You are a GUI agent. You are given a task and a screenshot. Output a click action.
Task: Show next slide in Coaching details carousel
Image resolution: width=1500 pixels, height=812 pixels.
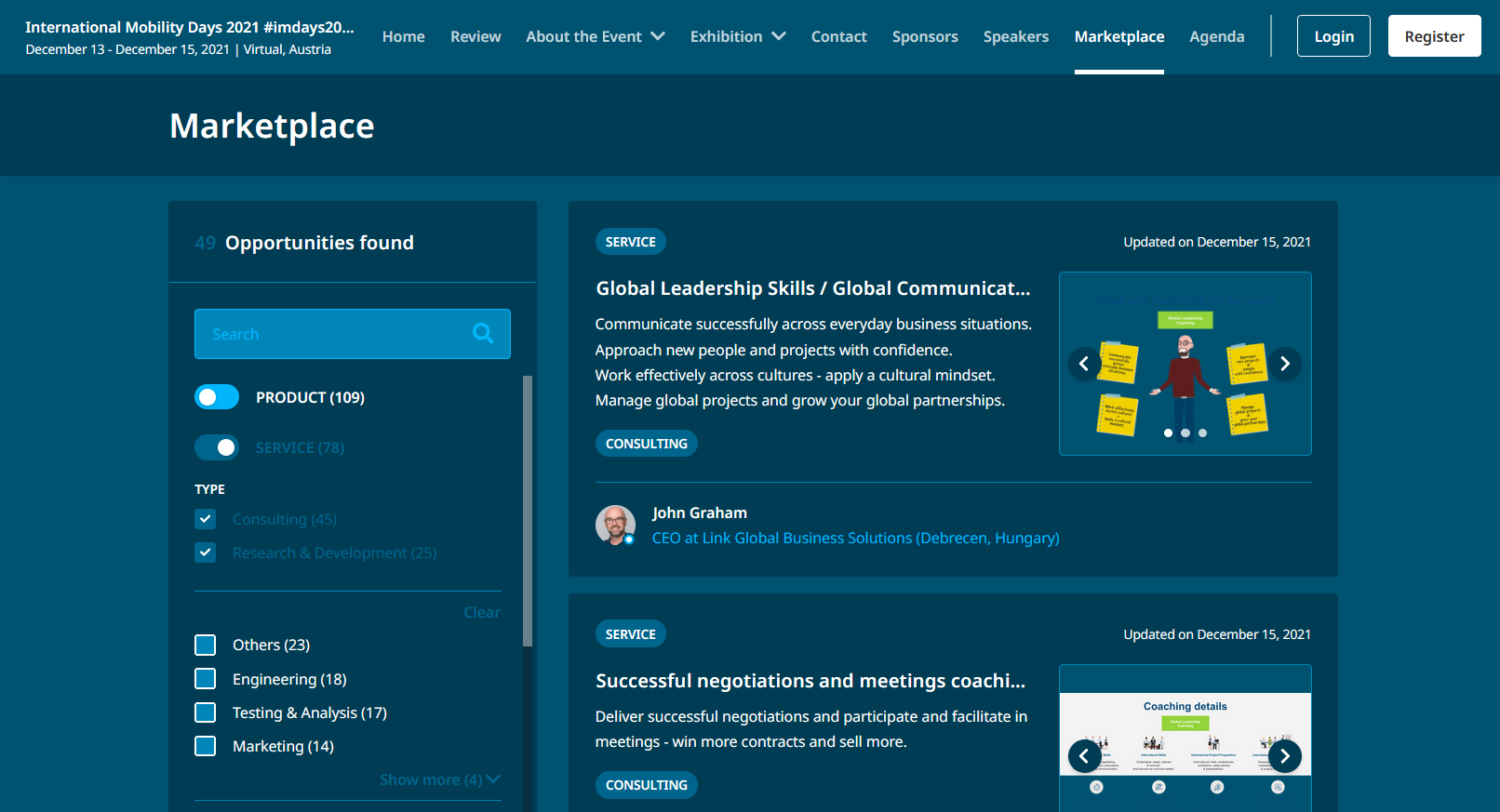pos(1285,756)
